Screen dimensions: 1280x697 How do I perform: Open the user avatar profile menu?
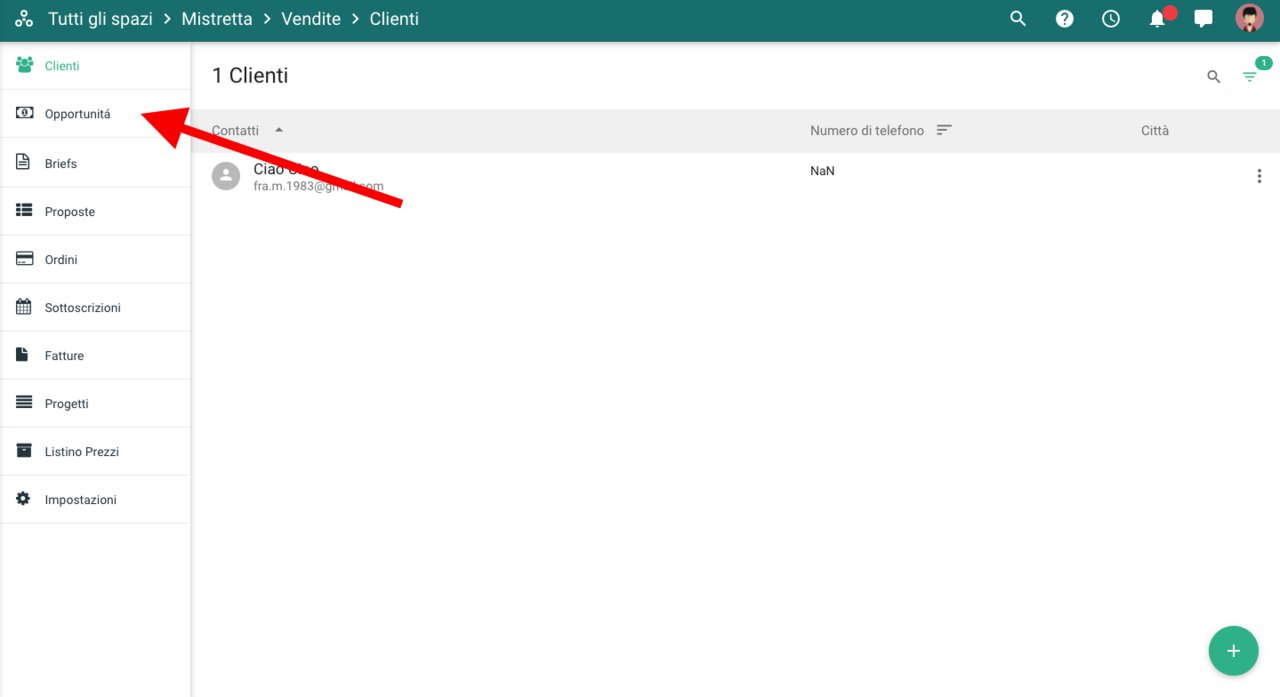(x=1249, y=19)
